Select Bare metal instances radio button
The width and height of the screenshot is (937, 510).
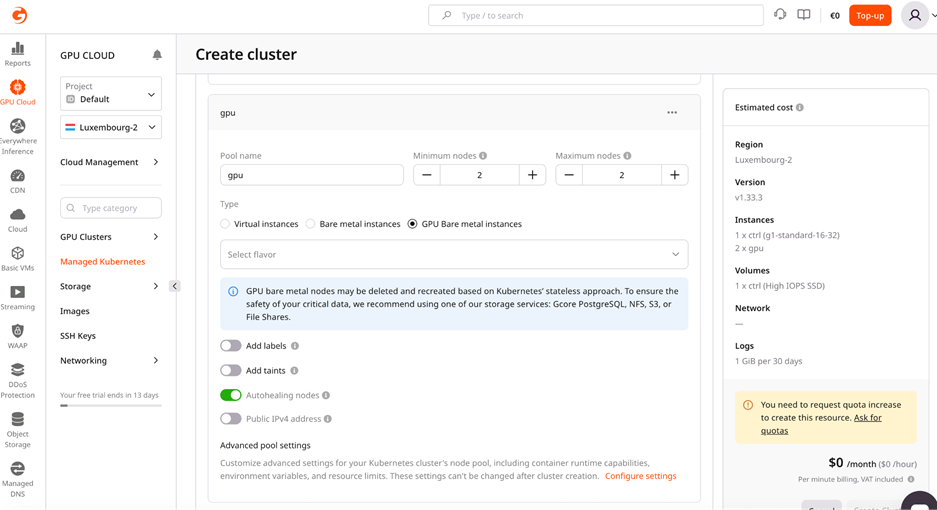(310, 224)
